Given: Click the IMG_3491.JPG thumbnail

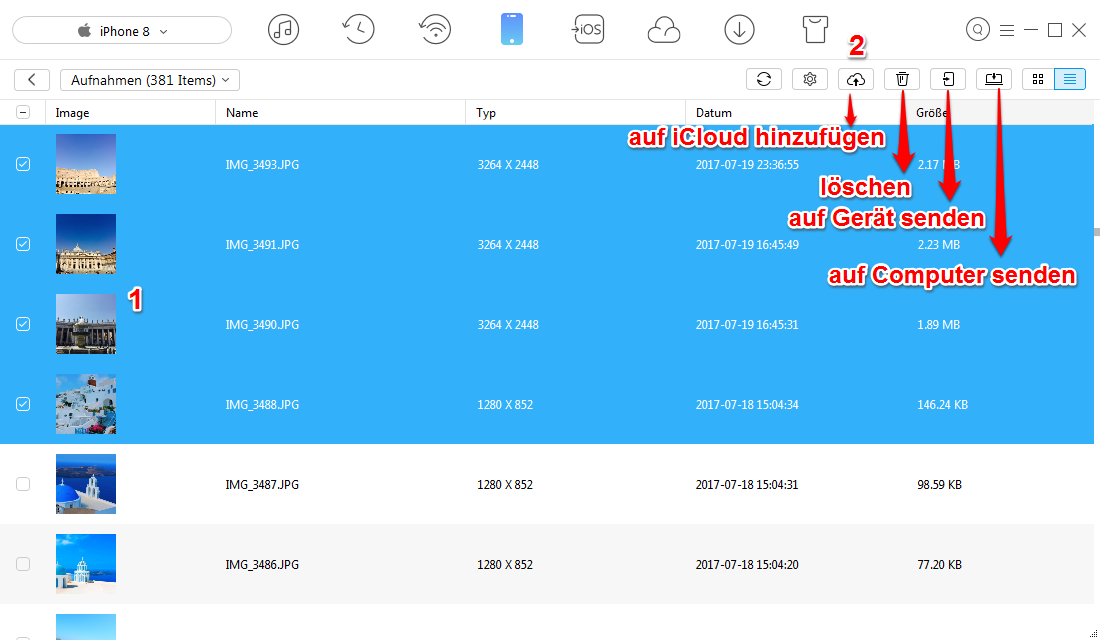Looking at the screenshot, I should (x=86, y=244).
